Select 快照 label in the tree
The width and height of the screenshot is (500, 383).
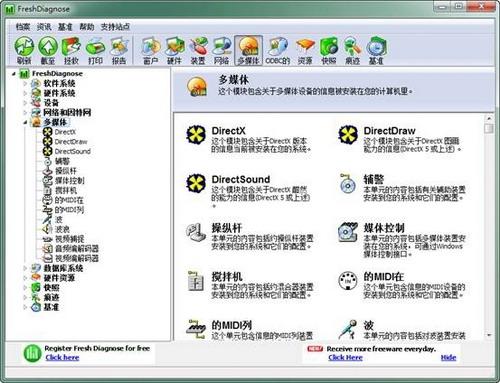click(x=51, y=287)
